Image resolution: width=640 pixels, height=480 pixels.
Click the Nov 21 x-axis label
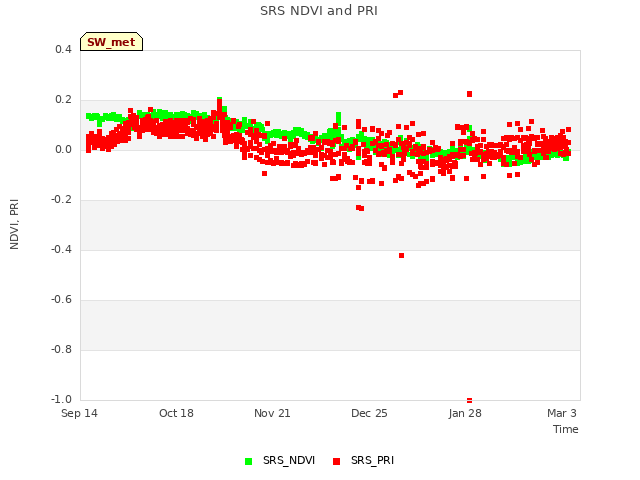click(272, 413)
